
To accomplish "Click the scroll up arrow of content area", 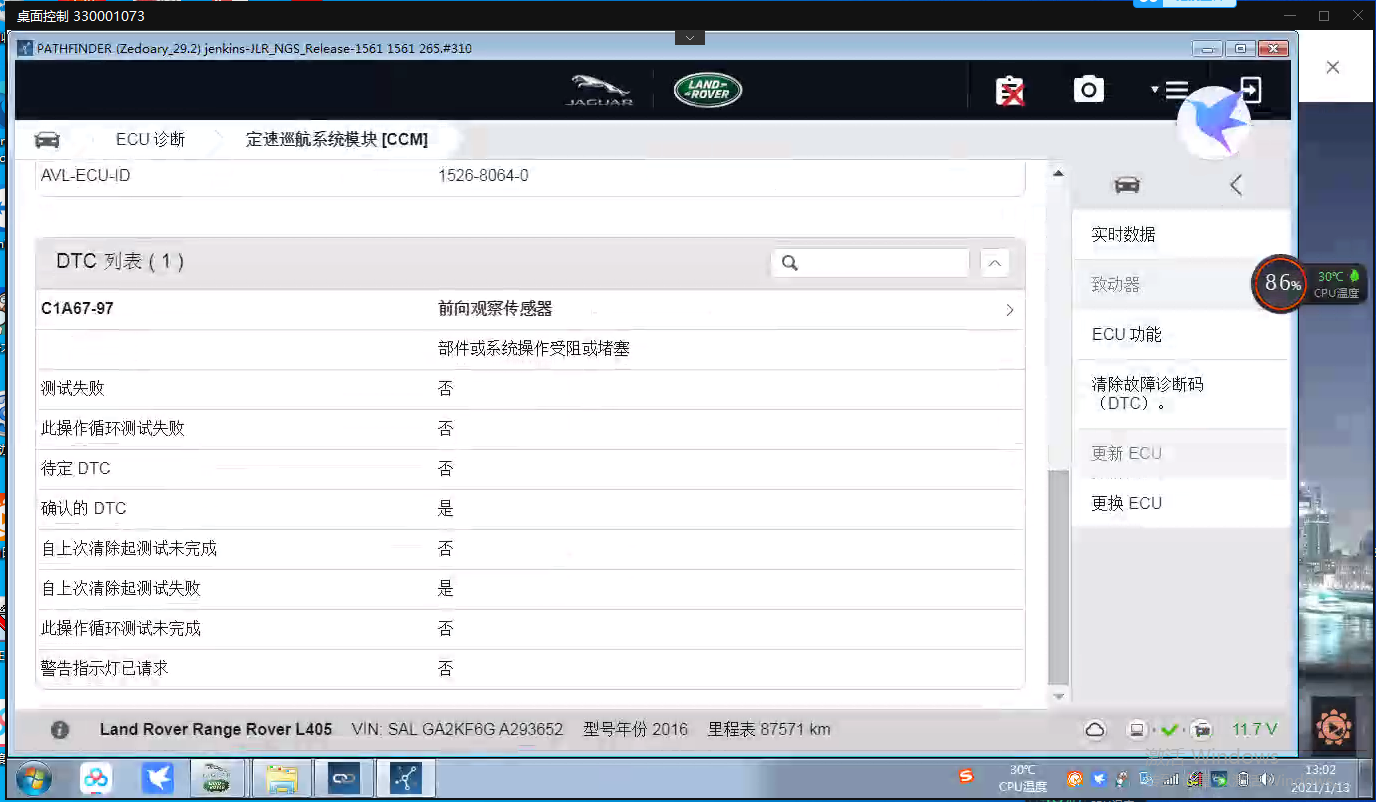I will [1058, 174].
